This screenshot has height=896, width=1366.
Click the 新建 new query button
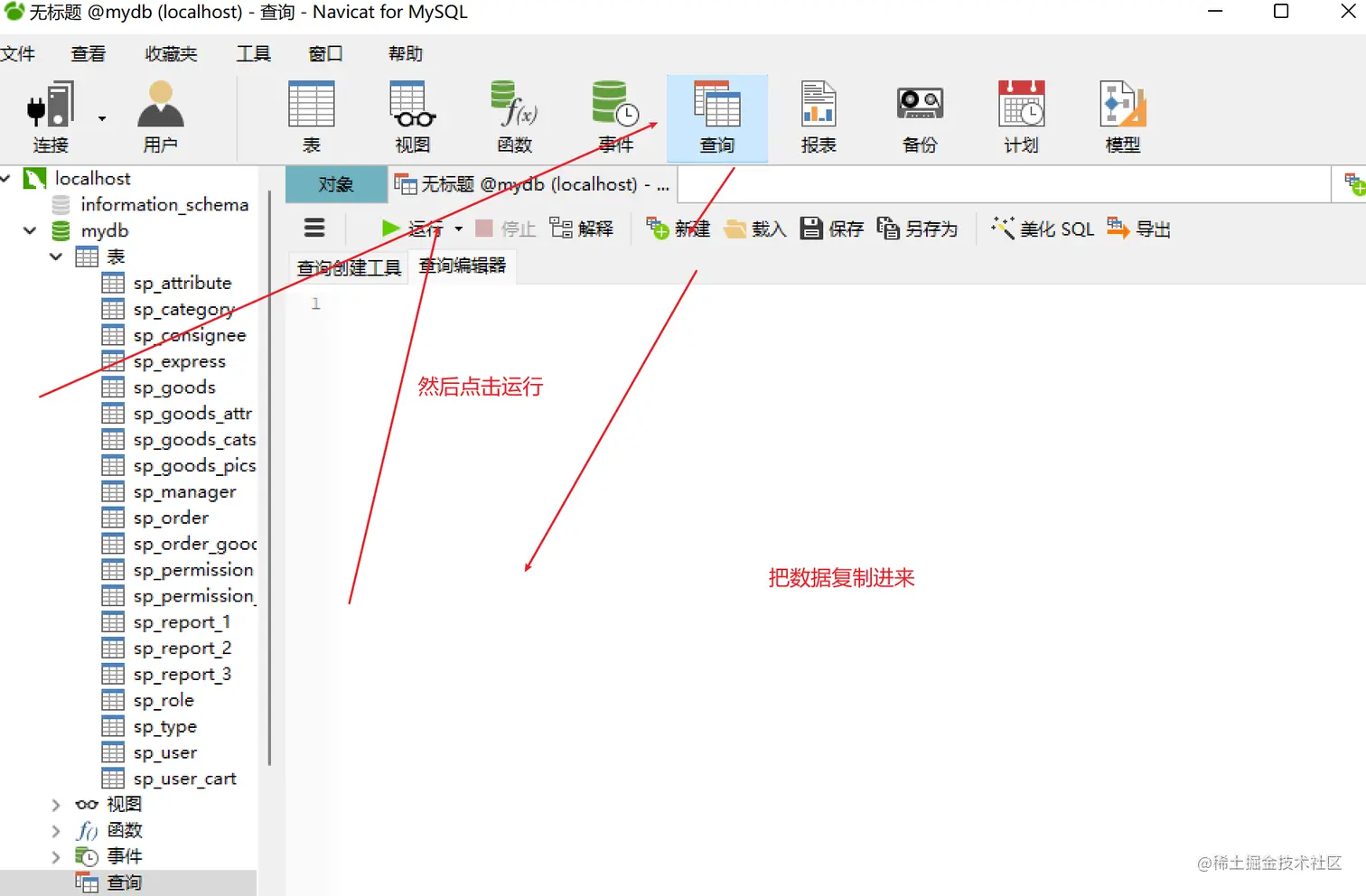pyautogui.click(x=678, y=229)
